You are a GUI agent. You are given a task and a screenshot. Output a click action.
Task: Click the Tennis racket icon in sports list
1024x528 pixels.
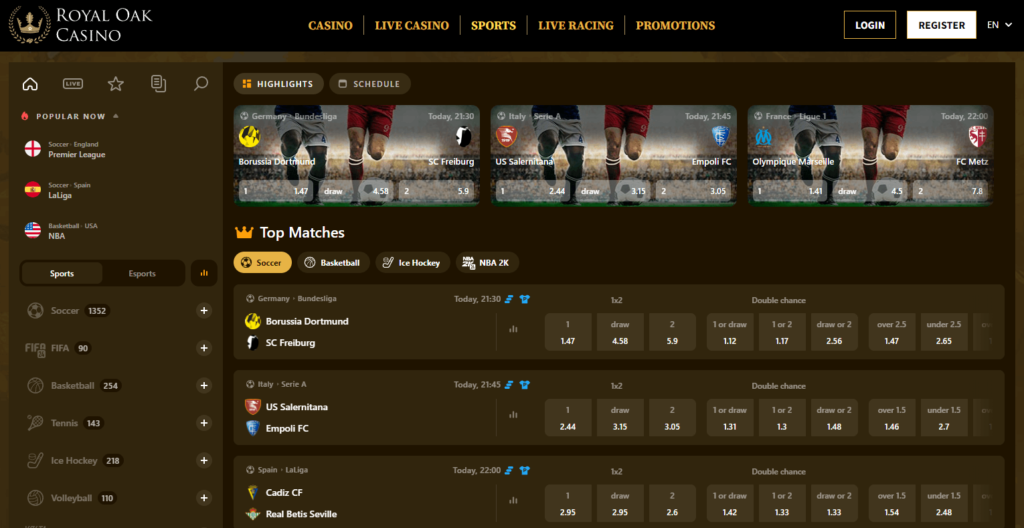click(35, 423)
